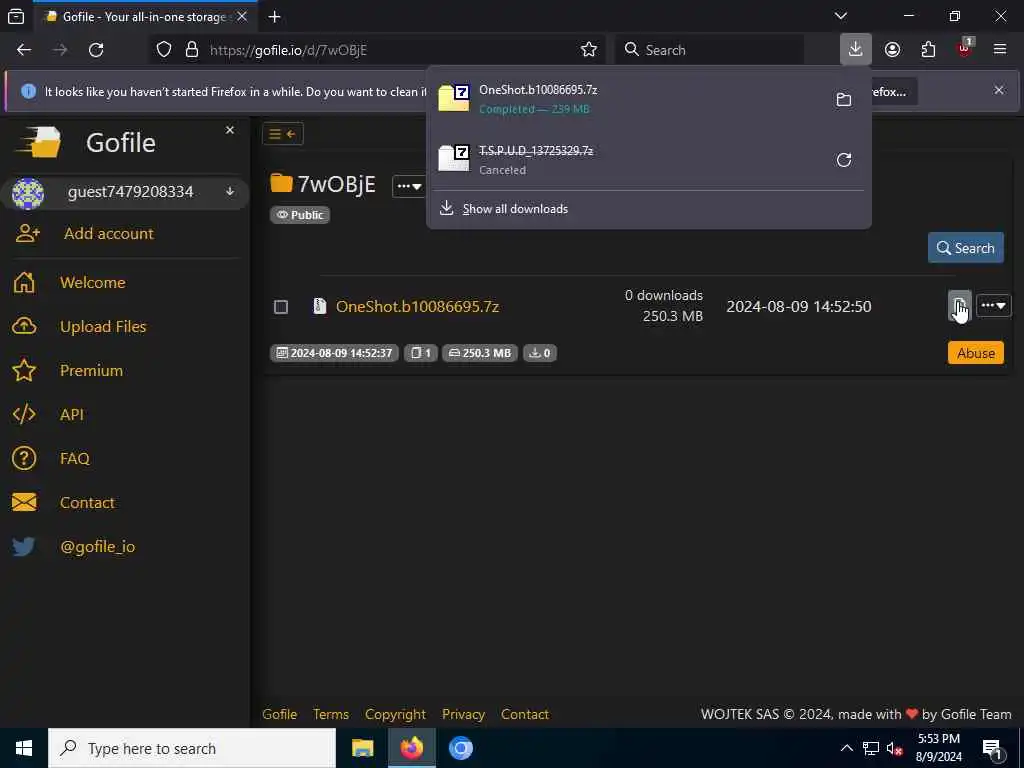
Task: Open the footer Contact link
Action: 524,714
